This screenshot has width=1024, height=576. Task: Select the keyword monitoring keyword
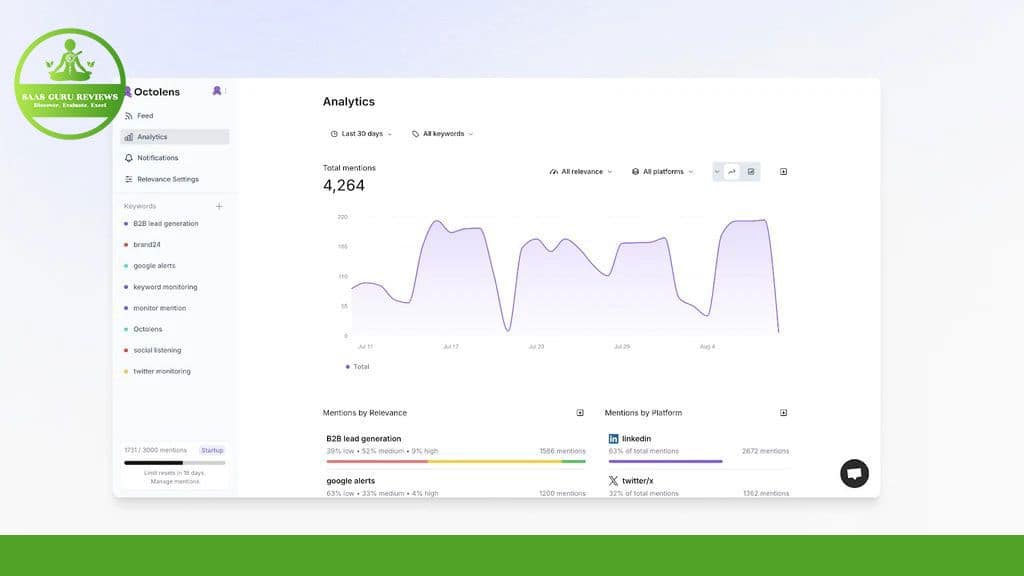pyautogui.click(x=165, y=287)
